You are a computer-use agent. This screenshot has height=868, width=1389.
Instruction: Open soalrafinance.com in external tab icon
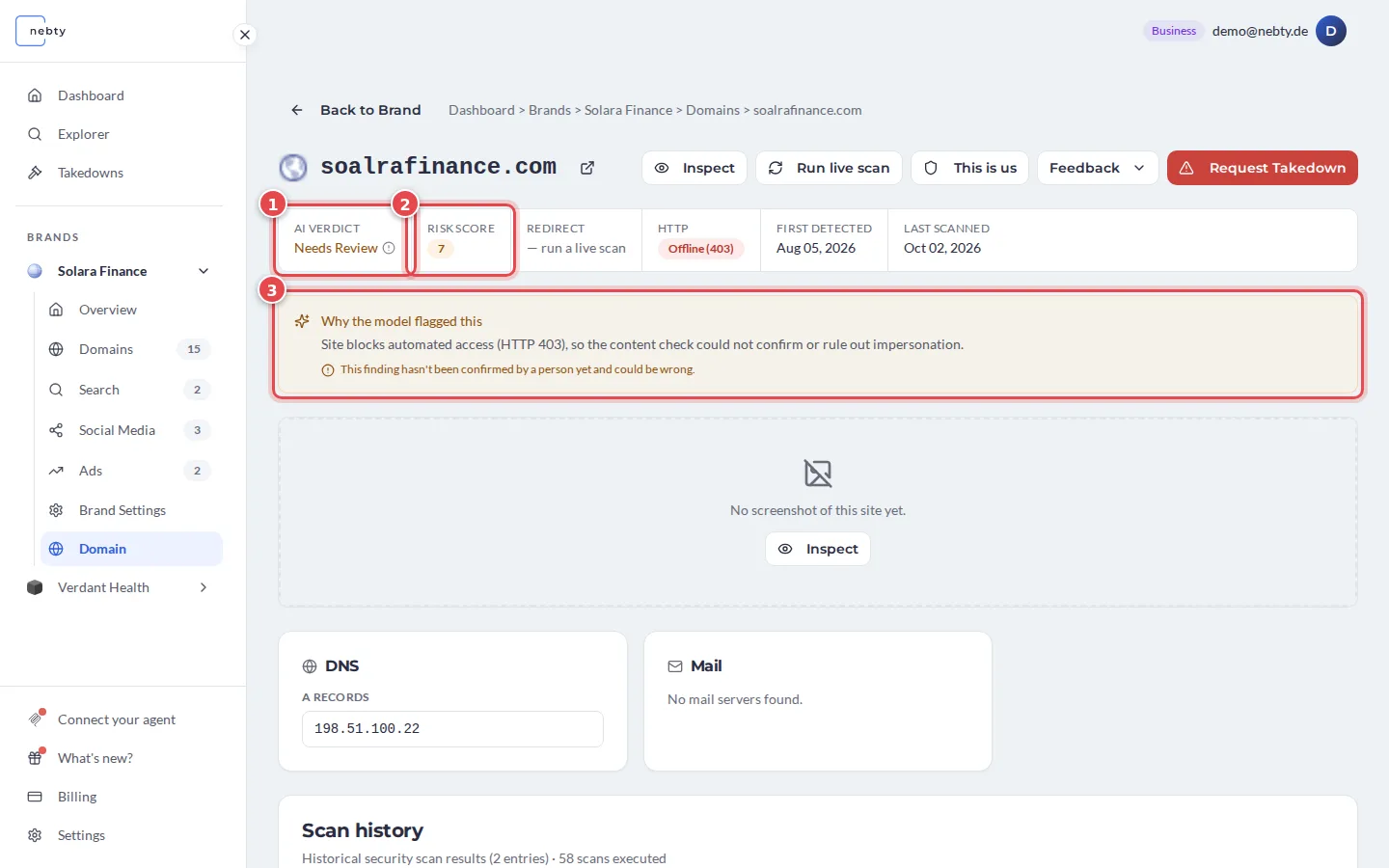[x=587, y=168]
